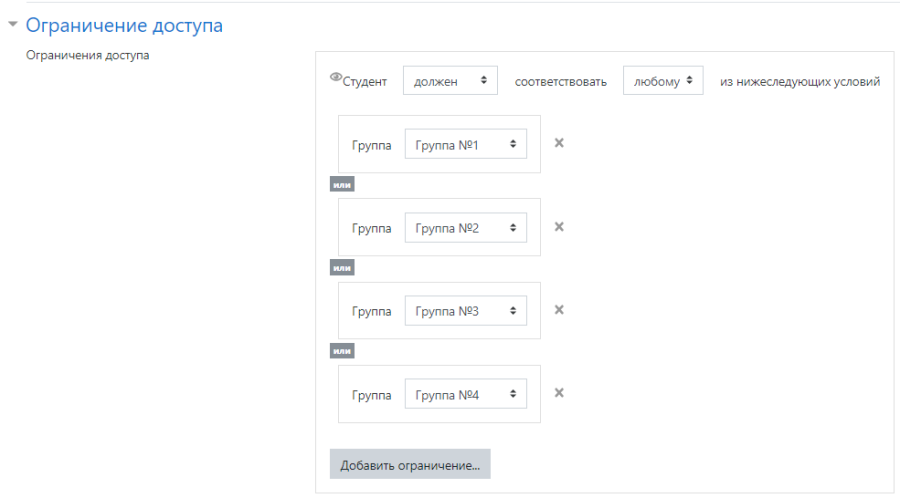Viewport: 900px width, 498px height.
Task: Open the должен dropdown
Action: point(449,81)
